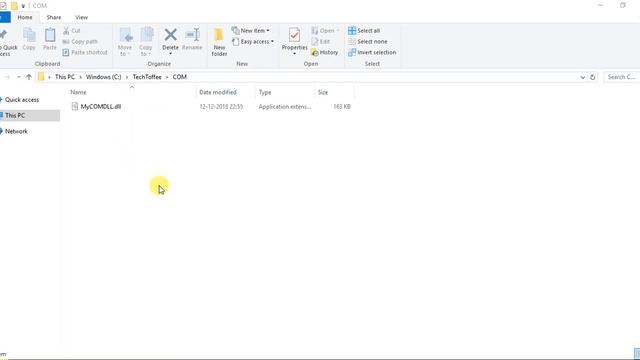Click the Cut scissors option
The height and width of the screenshot is (360, 640).
click(72, 31)
